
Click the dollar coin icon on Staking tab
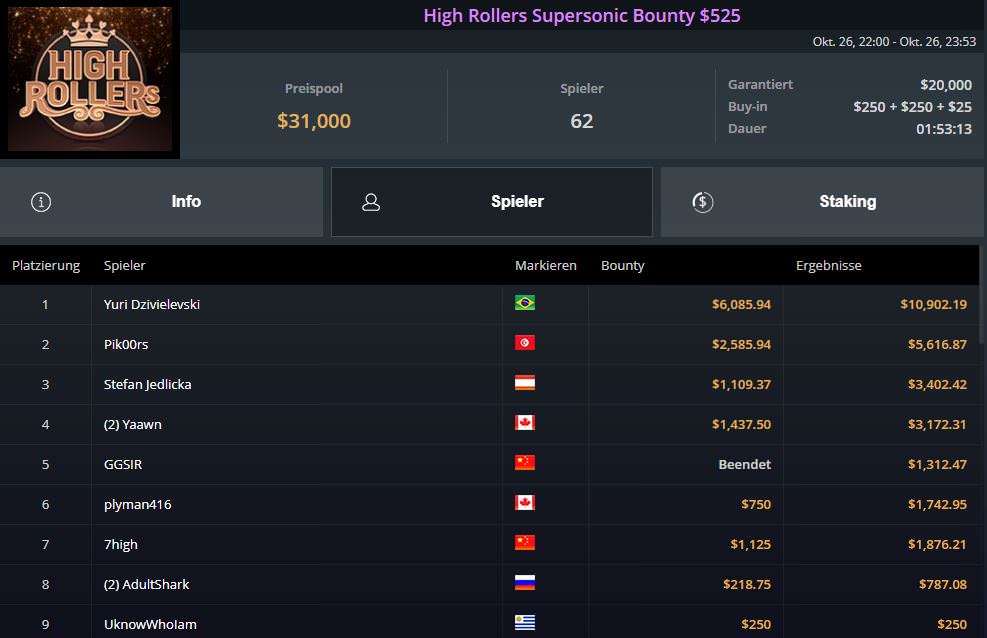click(x=702, y=202)
